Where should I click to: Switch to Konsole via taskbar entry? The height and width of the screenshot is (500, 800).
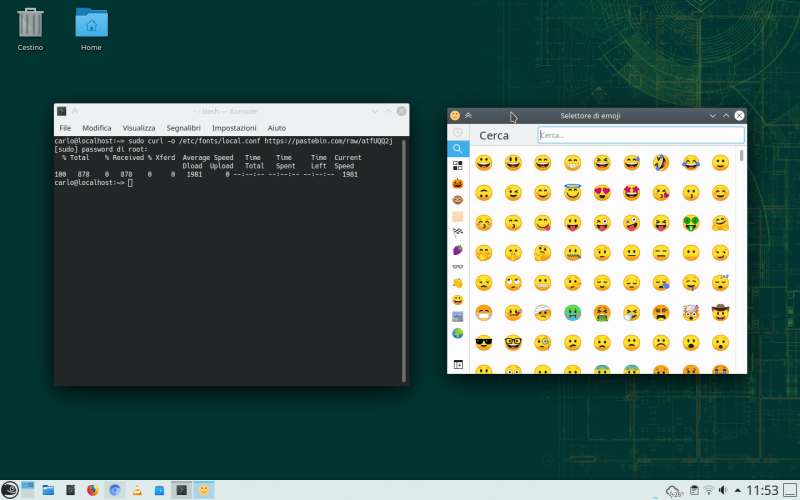[x=182, y=490]
